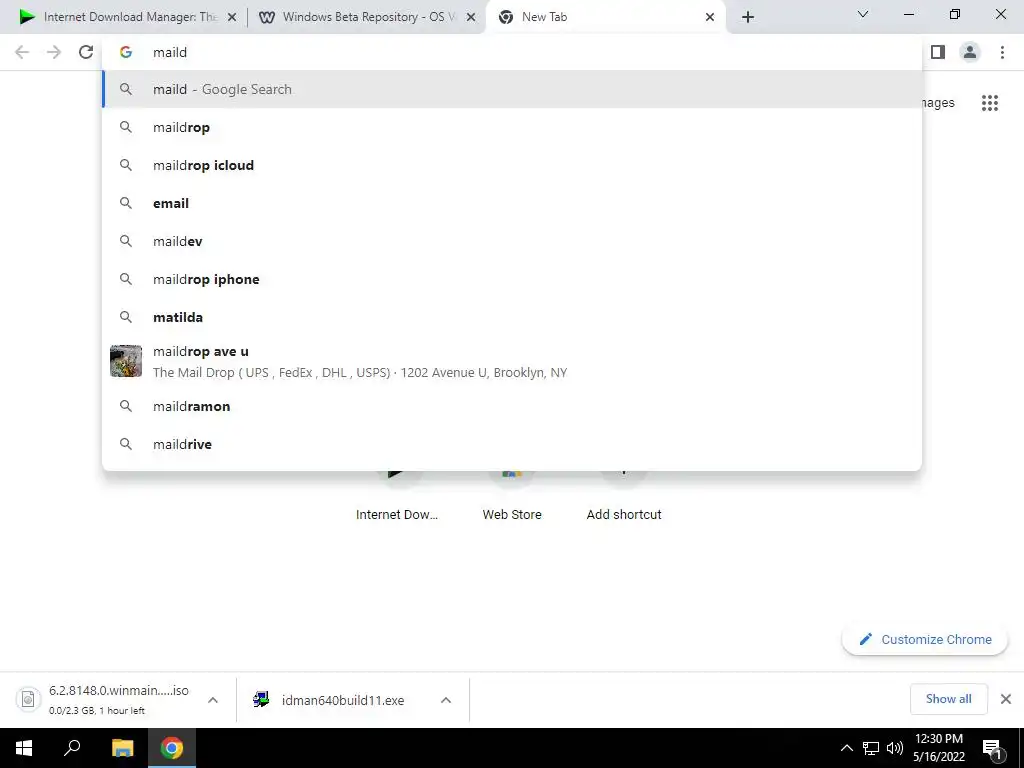The height and width of the screenshot is (768, 1024).
Task: Click the Chrome taskbar icon
Action: click(172, 748)
